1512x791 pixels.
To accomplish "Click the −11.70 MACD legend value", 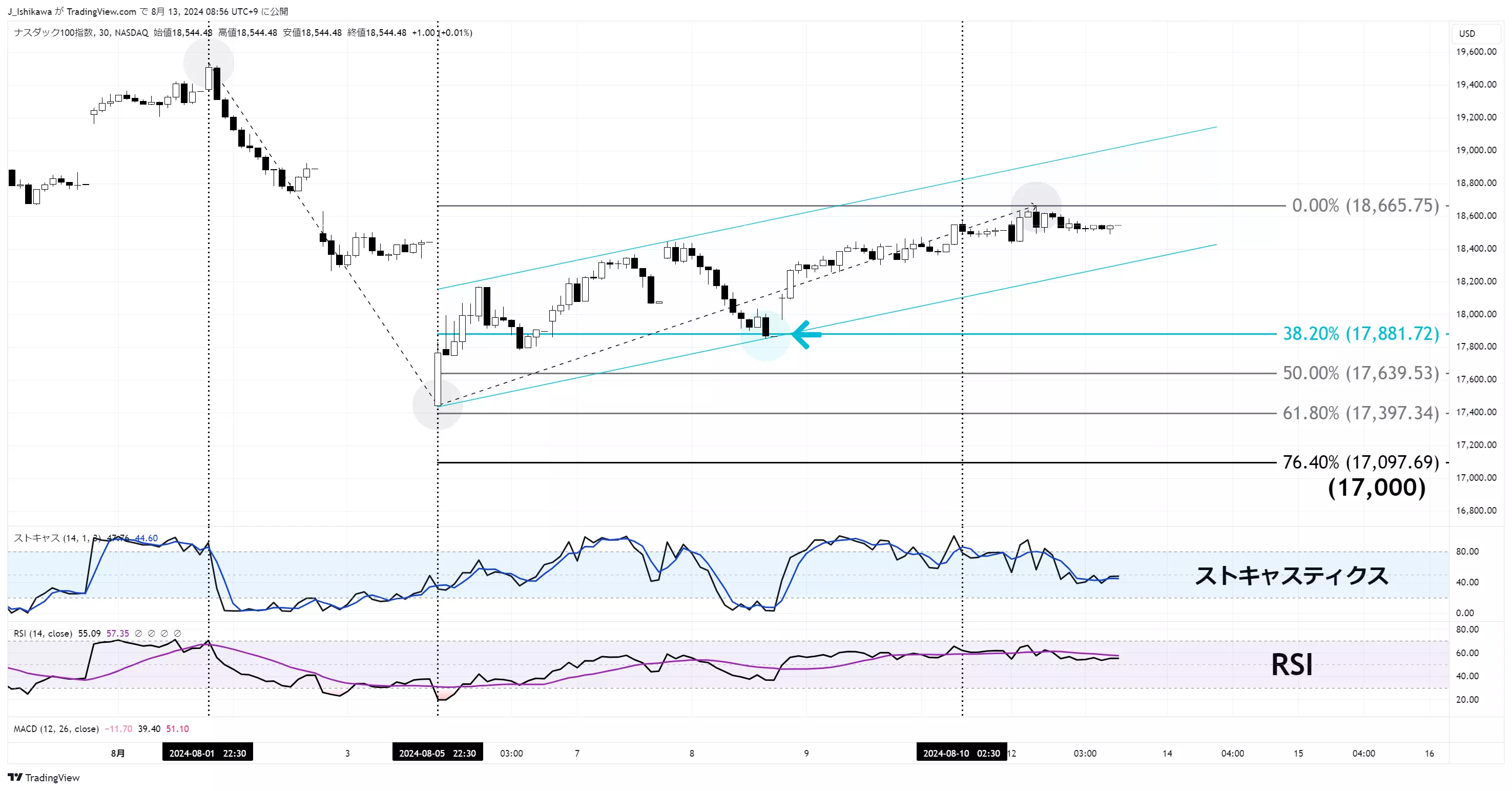I will pyautogui.click(x=118, y=729).
